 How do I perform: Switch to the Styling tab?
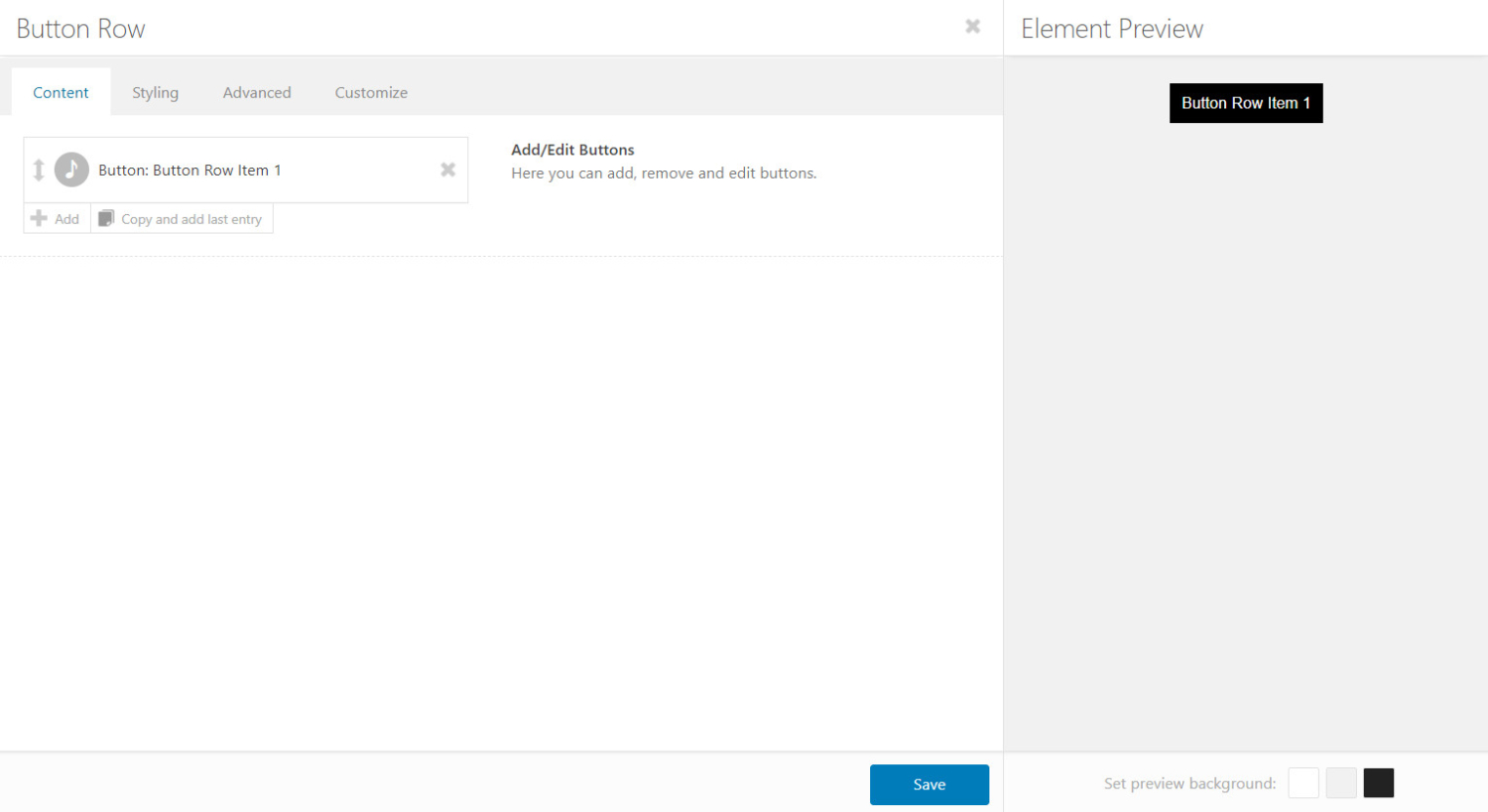click(156, 92)
